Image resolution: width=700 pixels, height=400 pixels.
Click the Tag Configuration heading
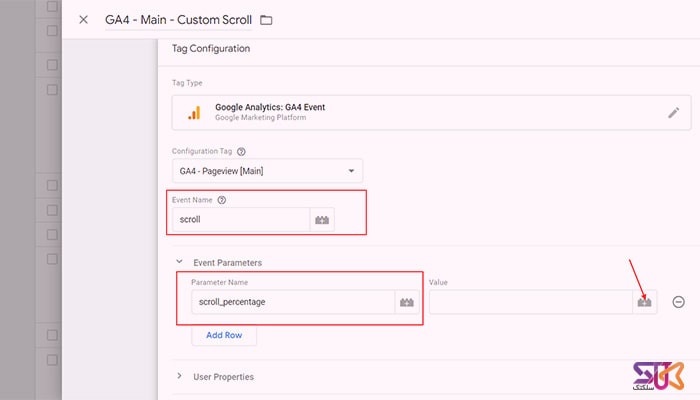click(x=211, y=49)
